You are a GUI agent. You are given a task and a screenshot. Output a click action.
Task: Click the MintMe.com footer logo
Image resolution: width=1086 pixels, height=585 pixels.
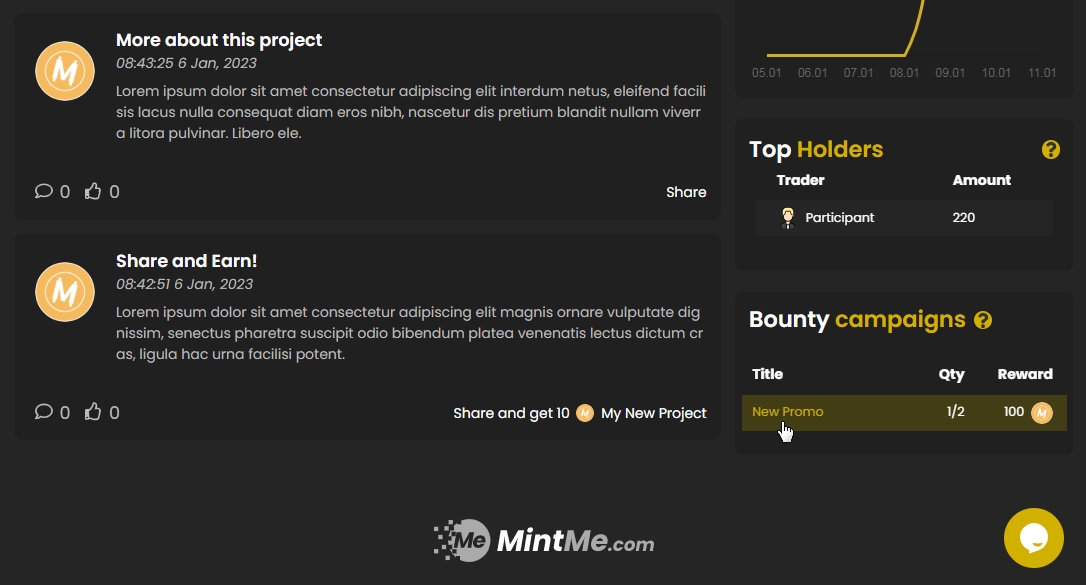pos(544,541)
